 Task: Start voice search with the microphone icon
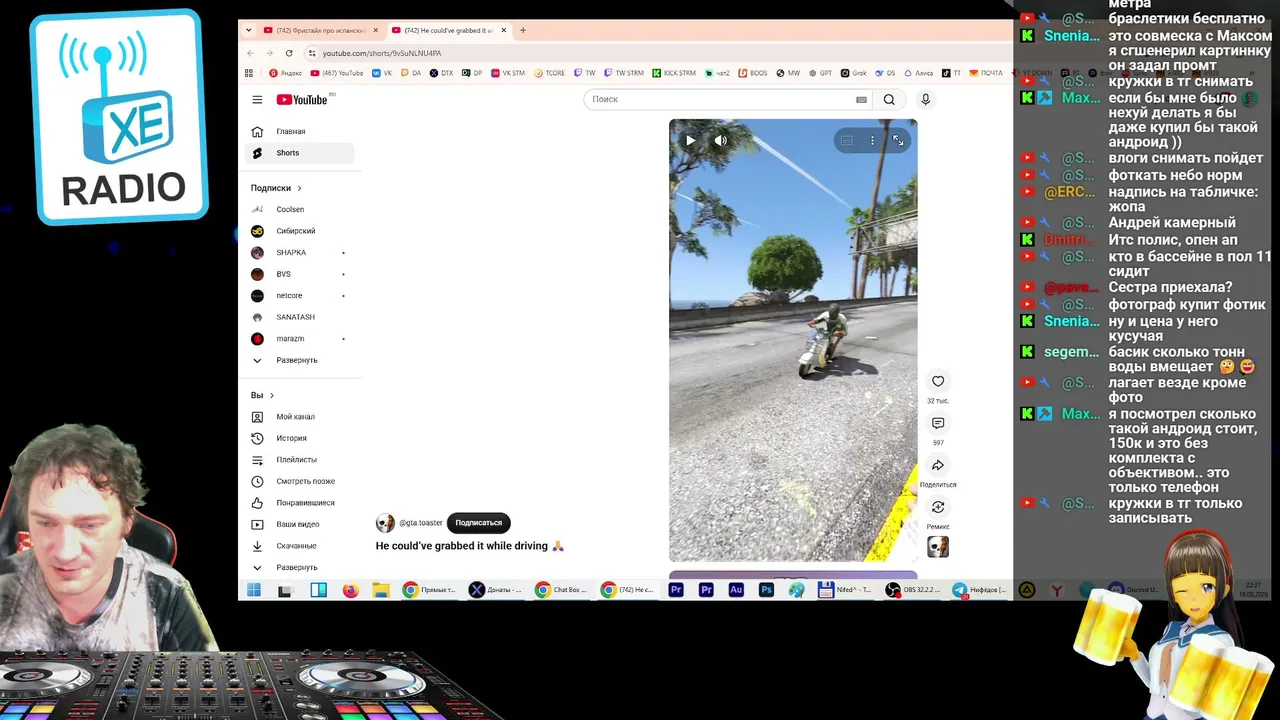click(x=925, y=99)
